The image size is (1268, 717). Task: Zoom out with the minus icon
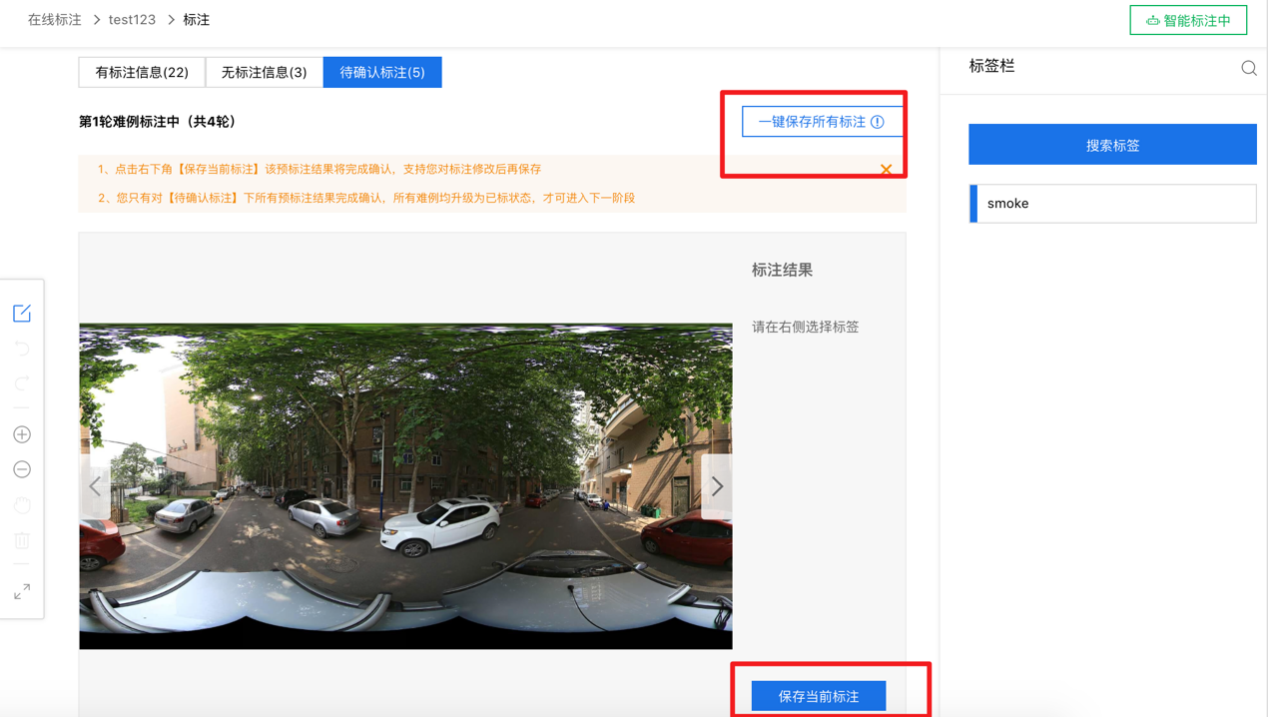pyautogui.click(x=22, y=470)
